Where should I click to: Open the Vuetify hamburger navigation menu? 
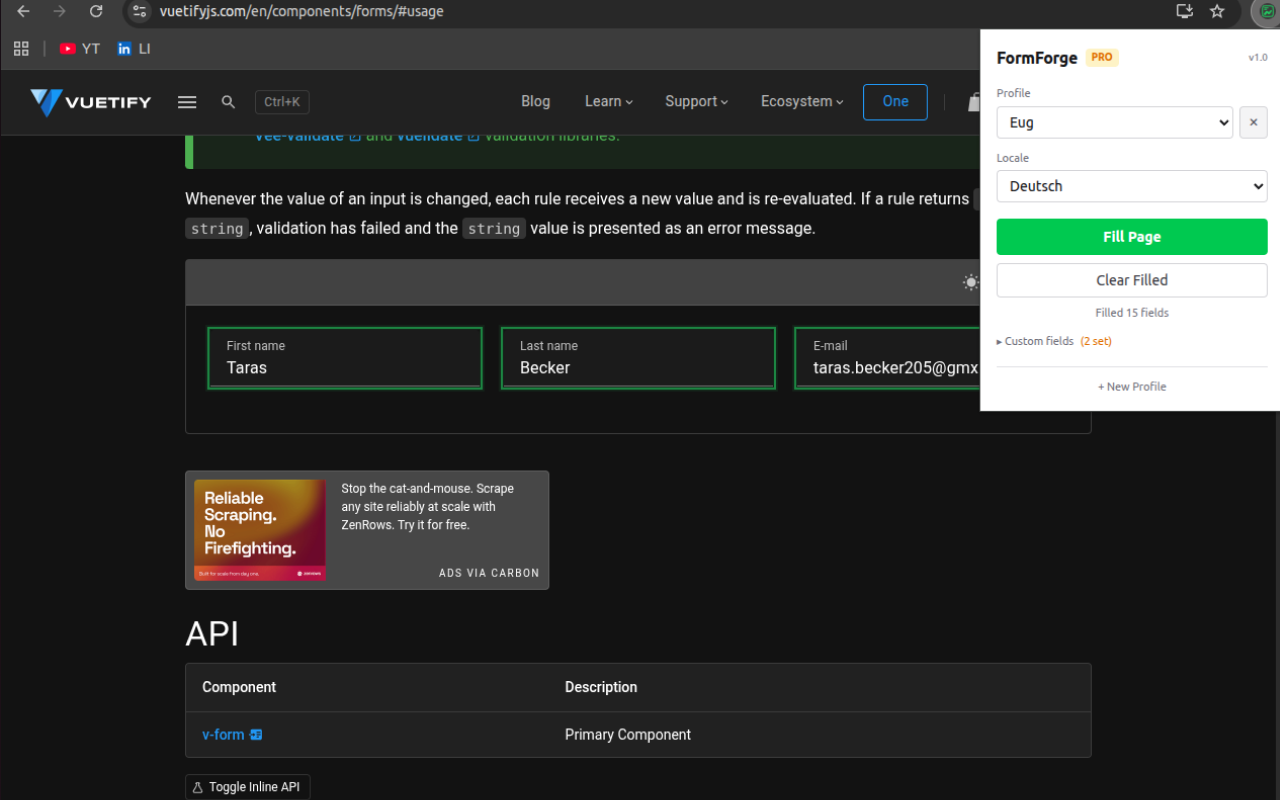[x=187, y=101]
